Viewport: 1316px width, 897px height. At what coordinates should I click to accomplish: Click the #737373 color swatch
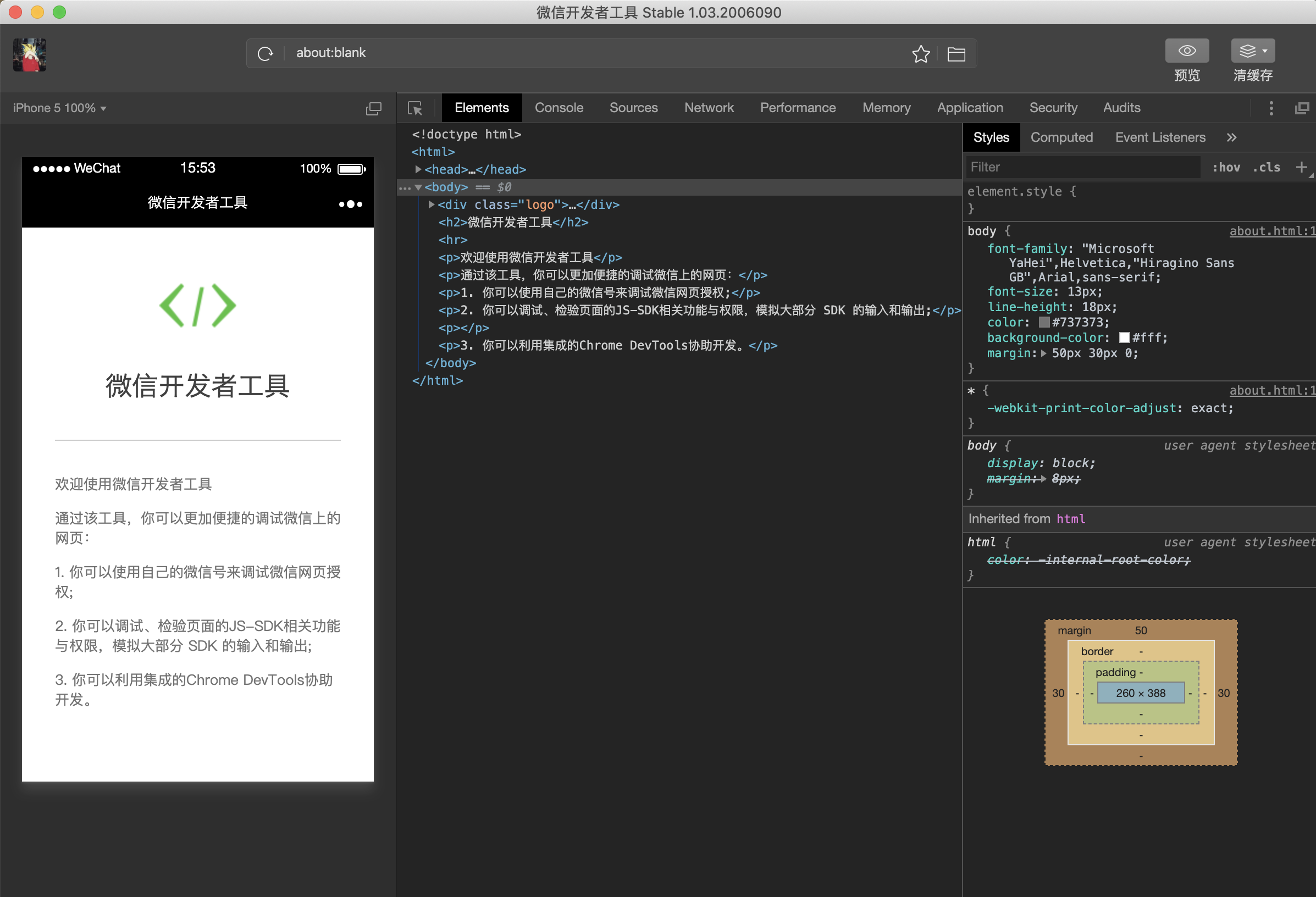(x=1044, y=322)
